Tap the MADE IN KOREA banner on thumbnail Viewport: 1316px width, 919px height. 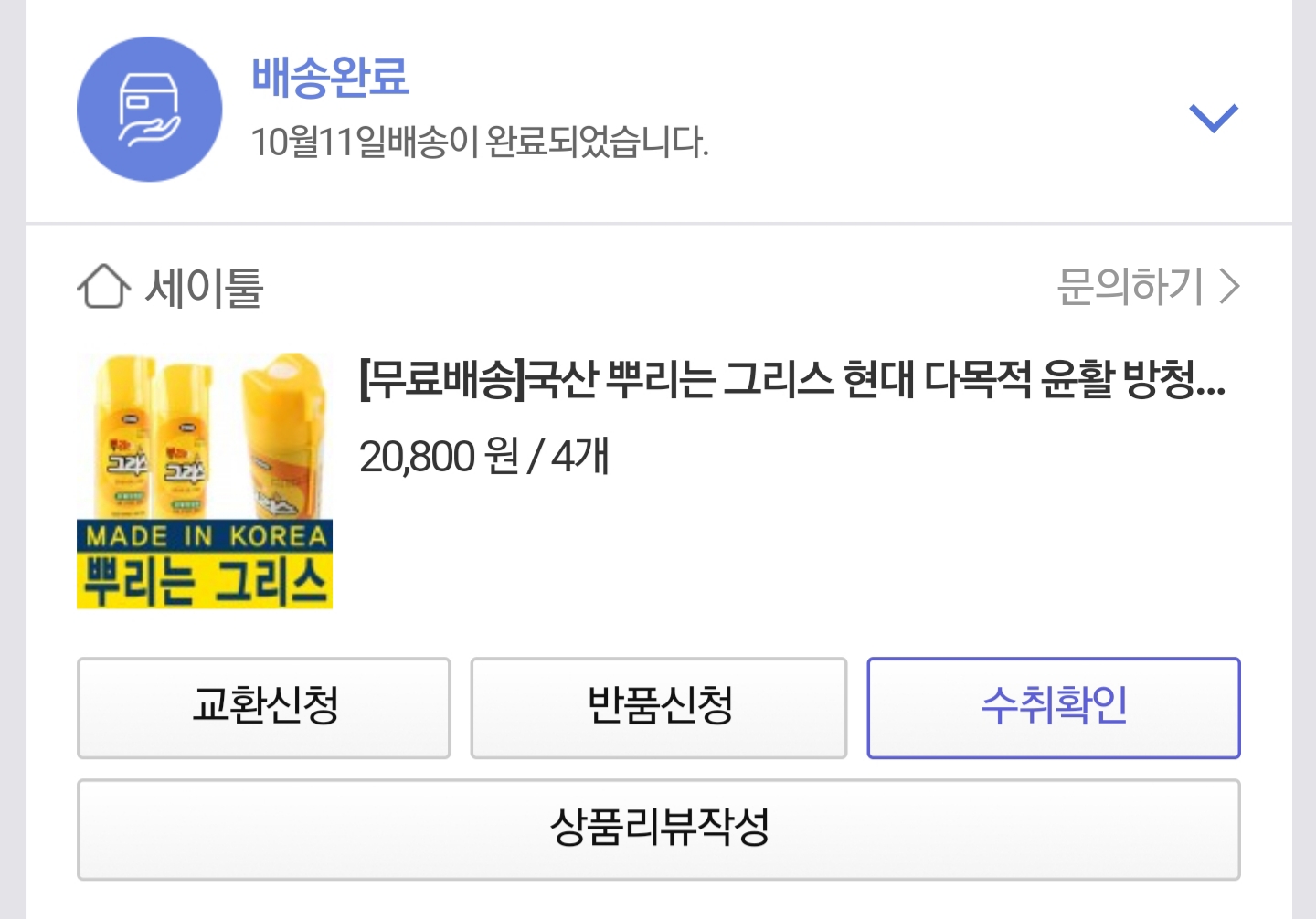pyautogui.click(x=205, y=535)
